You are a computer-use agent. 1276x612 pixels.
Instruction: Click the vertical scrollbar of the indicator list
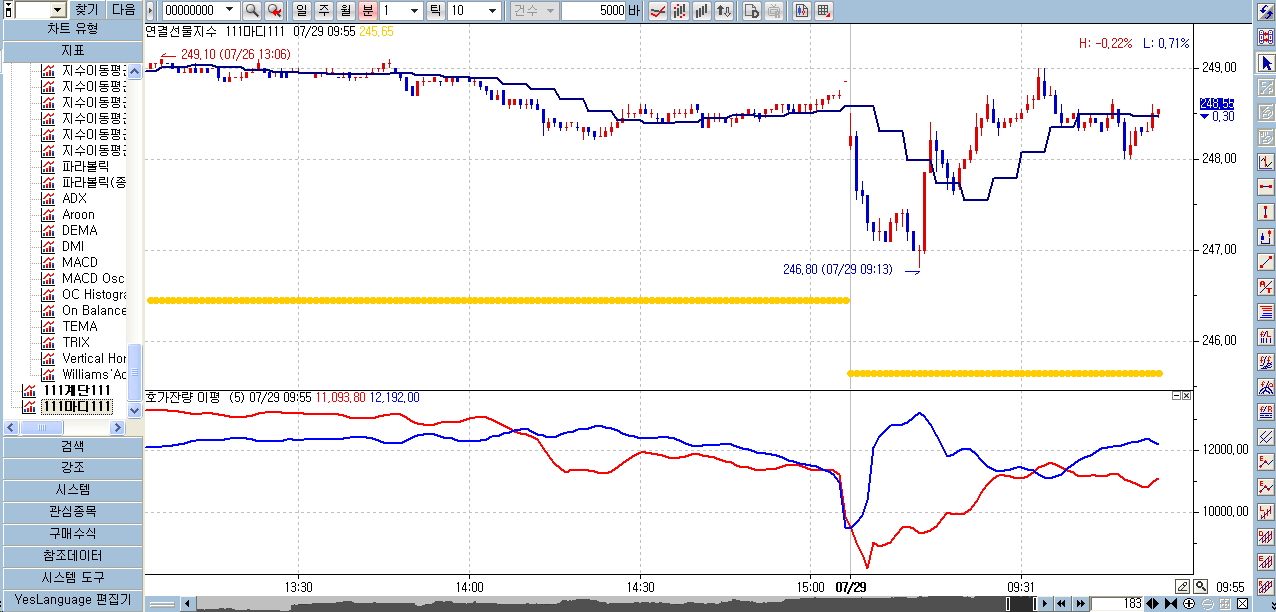(135, 240)
